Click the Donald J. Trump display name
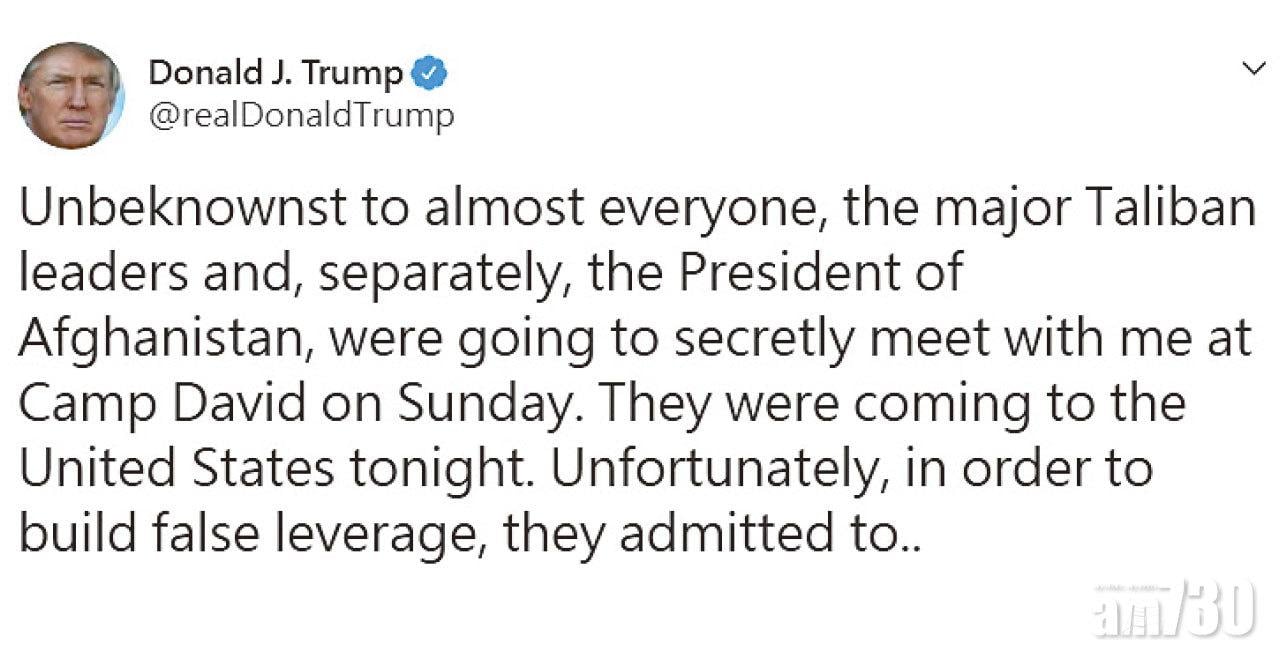This screenshot has width=1280, height=658. point(276,74)
